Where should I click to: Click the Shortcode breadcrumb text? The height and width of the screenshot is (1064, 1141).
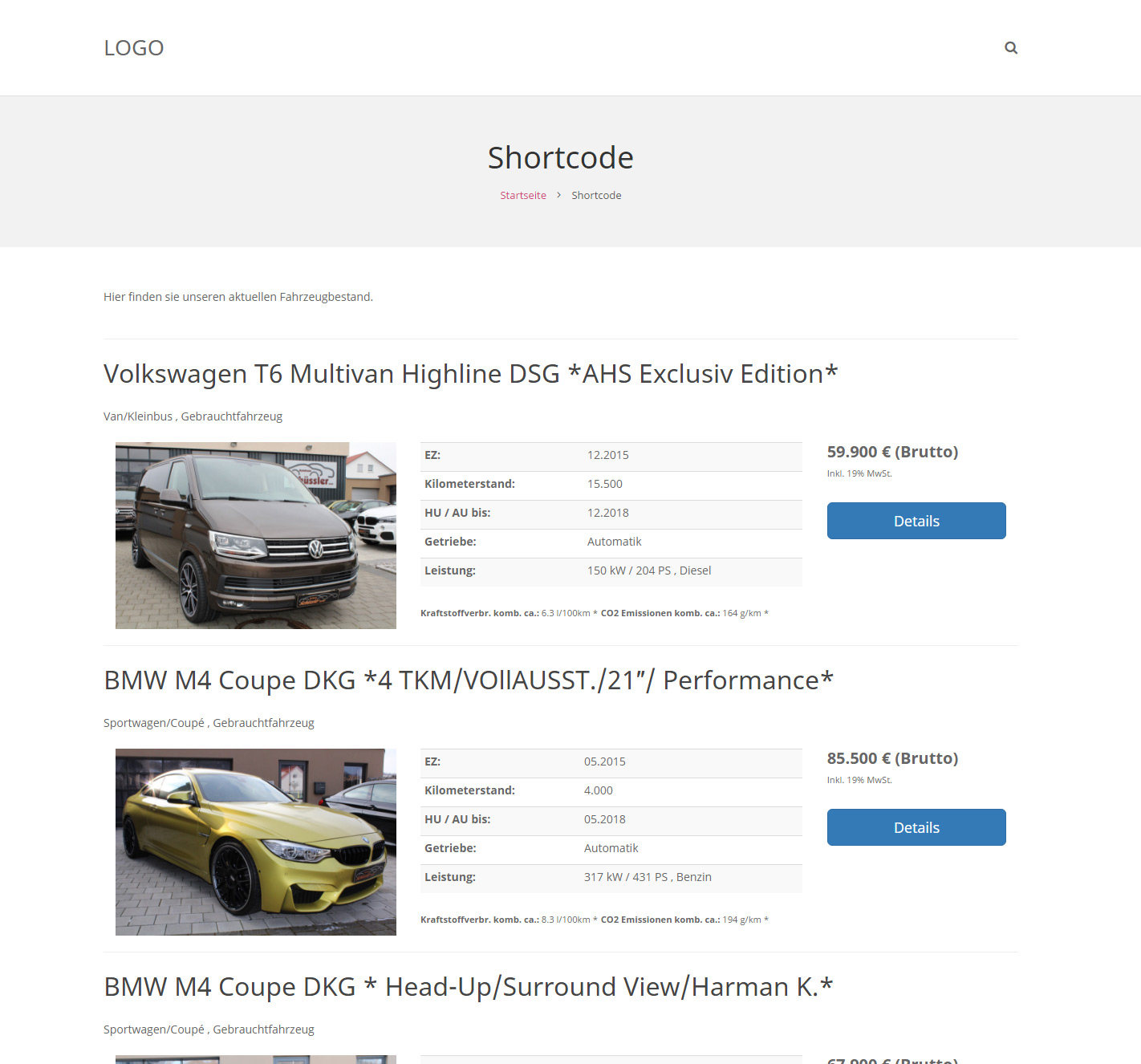click(x=596, y=195)
